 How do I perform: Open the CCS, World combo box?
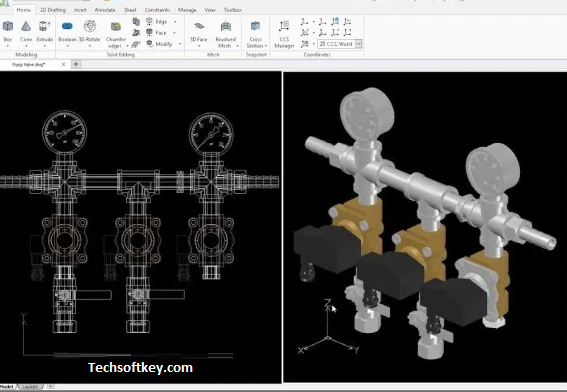point(339,44)
